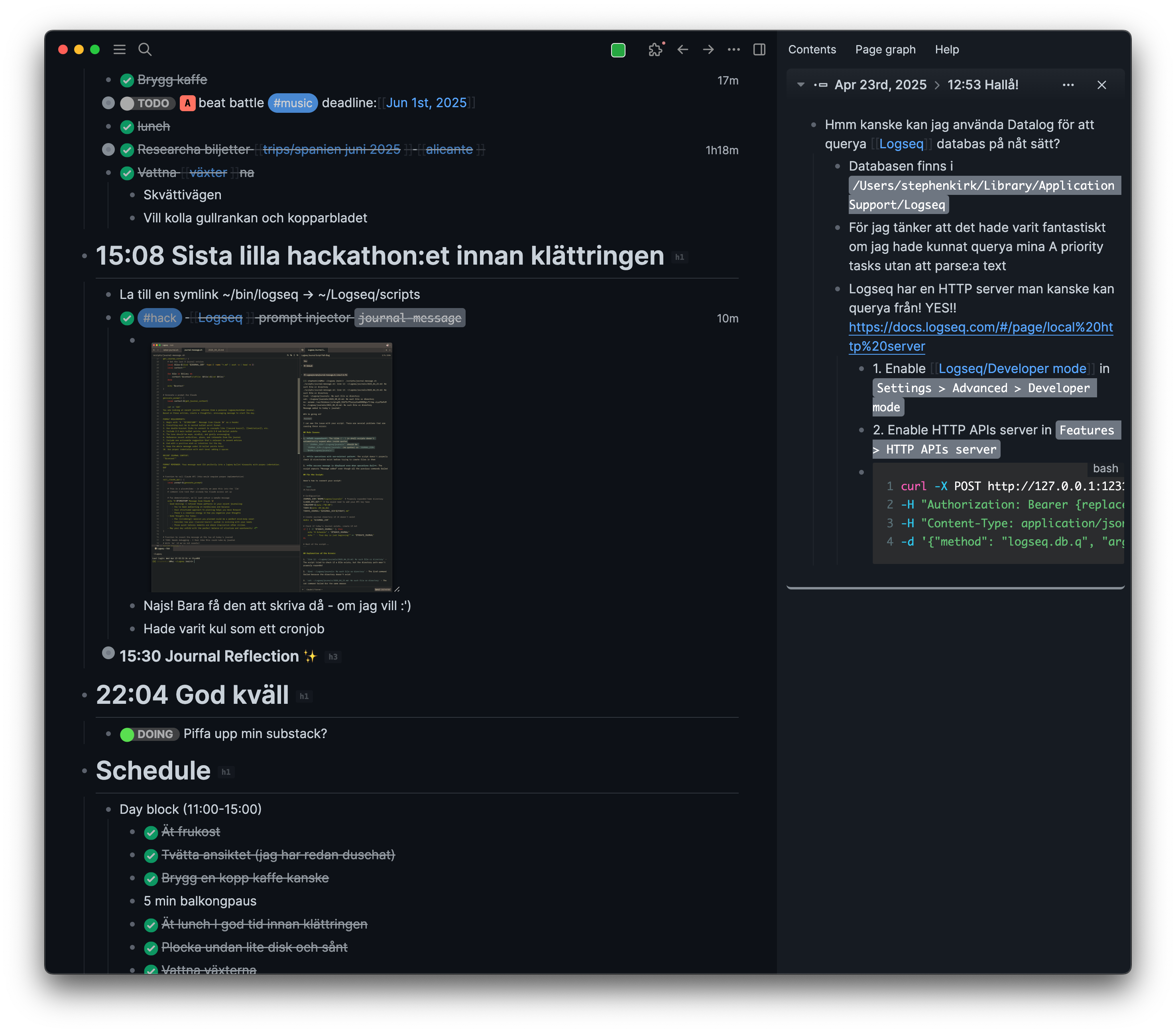Expand the 15:30 Journal Reflection bullet
This screenshot has height=1033, width=1176.
coord(108,653)
